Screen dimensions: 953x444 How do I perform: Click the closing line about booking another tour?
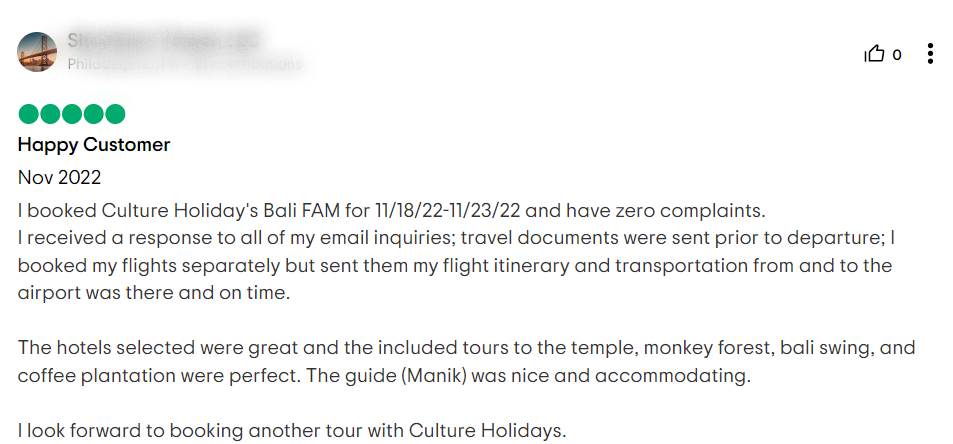(292, 431)
